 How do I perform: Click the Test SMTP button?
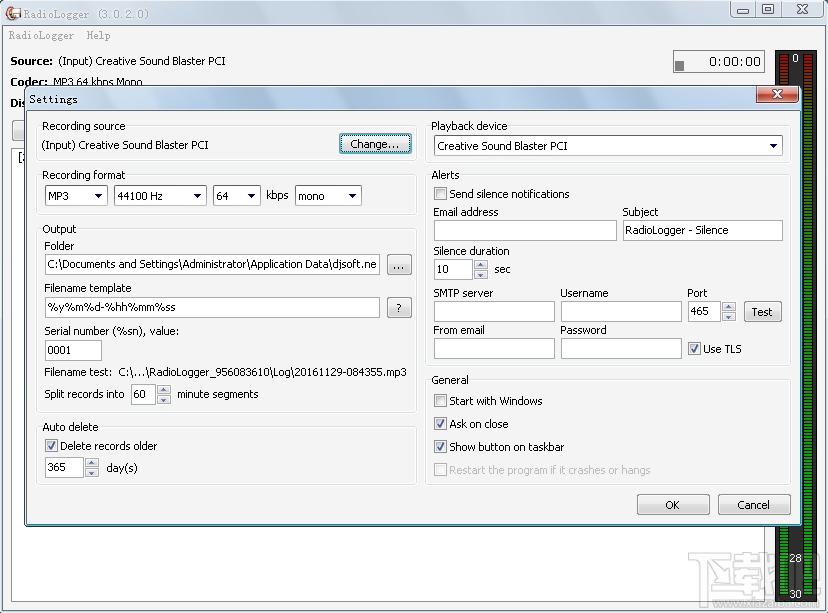click(x=763, y=312)
